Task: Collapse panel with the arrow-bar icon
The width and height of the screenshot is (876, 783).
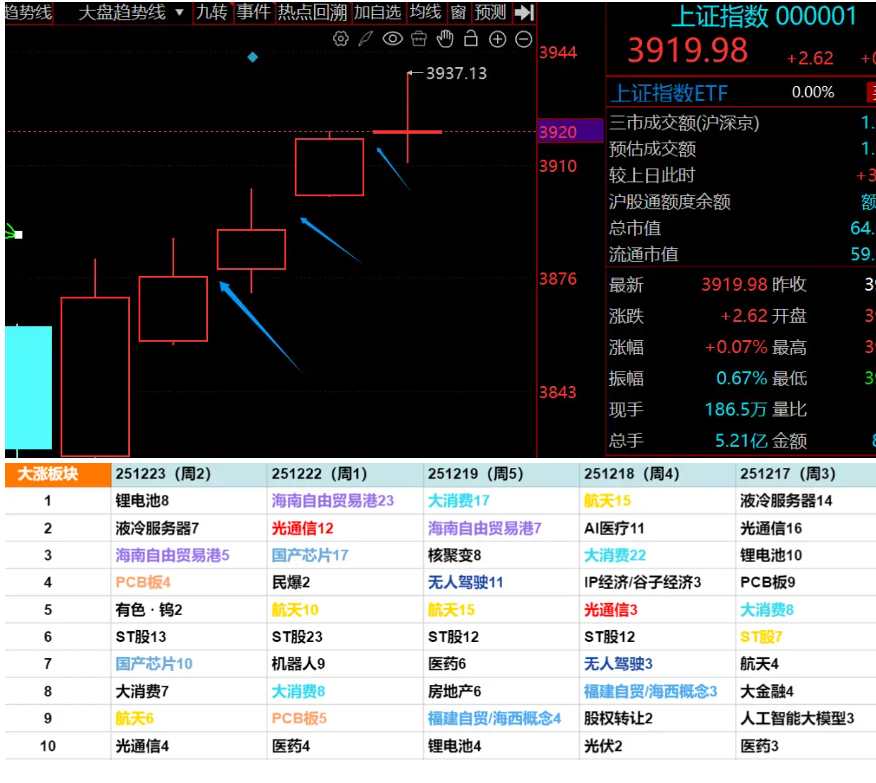Action: [x=525, y=12]
